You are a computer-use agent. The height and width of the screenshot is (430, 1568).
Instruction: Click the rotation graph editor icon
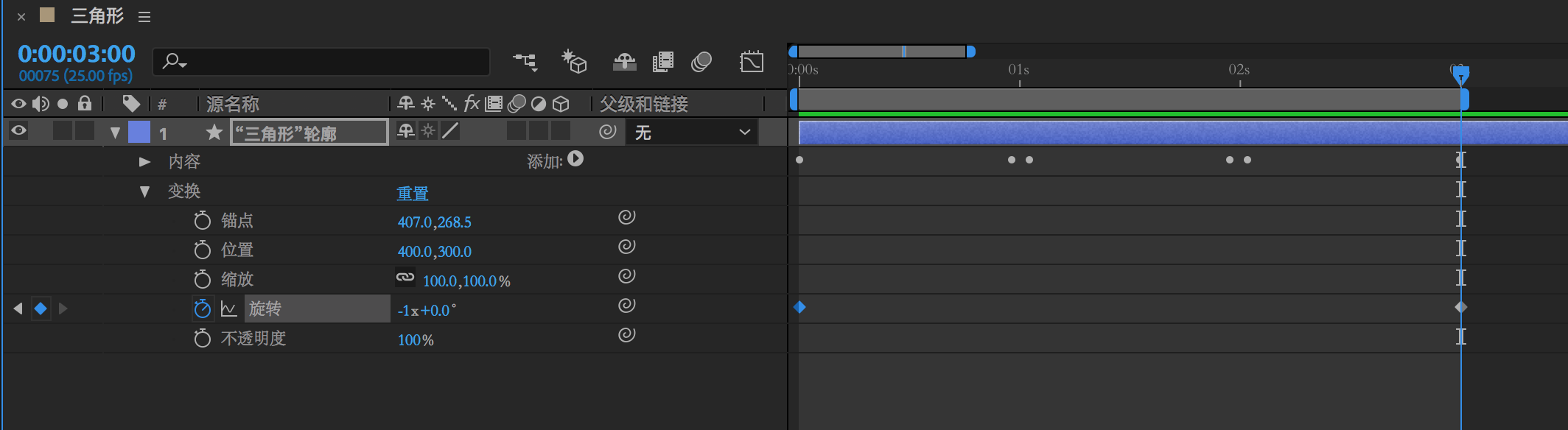228,309
